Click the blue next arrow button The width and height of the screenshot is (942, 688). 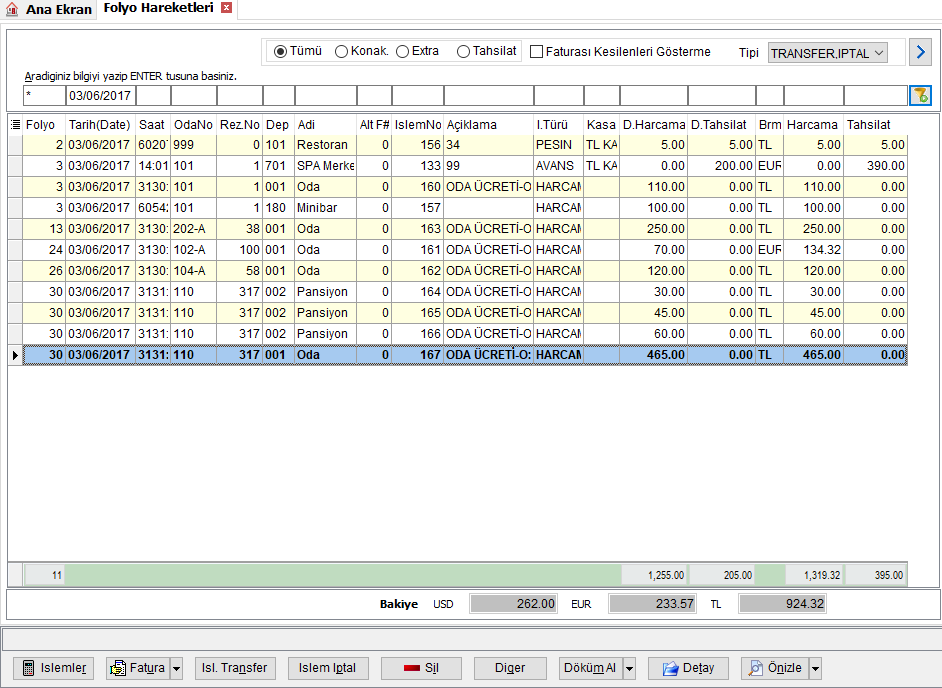920,52
